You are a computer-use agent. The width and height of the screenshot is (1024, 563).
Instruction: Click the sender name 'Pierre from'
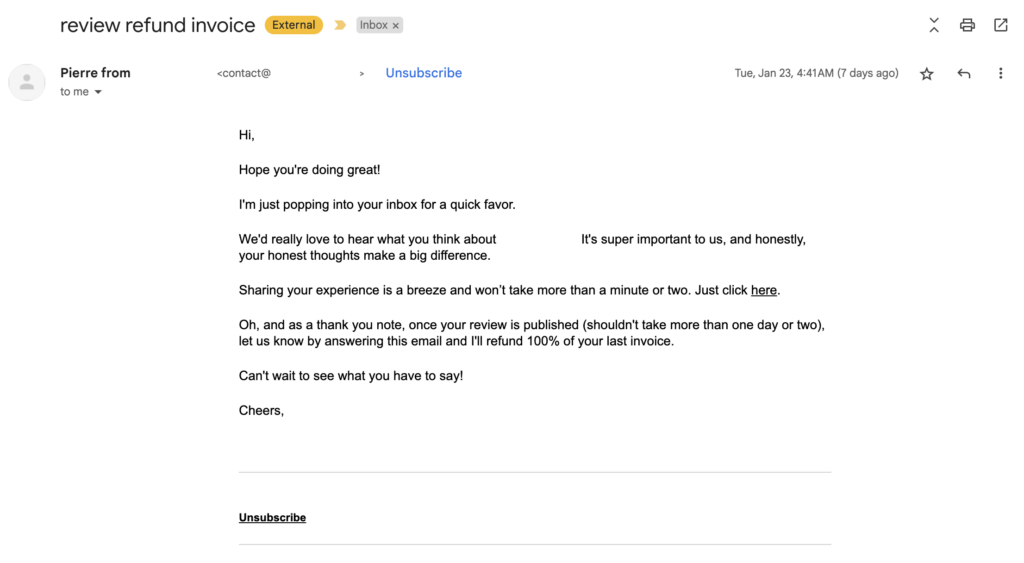(x=95, y=73)
